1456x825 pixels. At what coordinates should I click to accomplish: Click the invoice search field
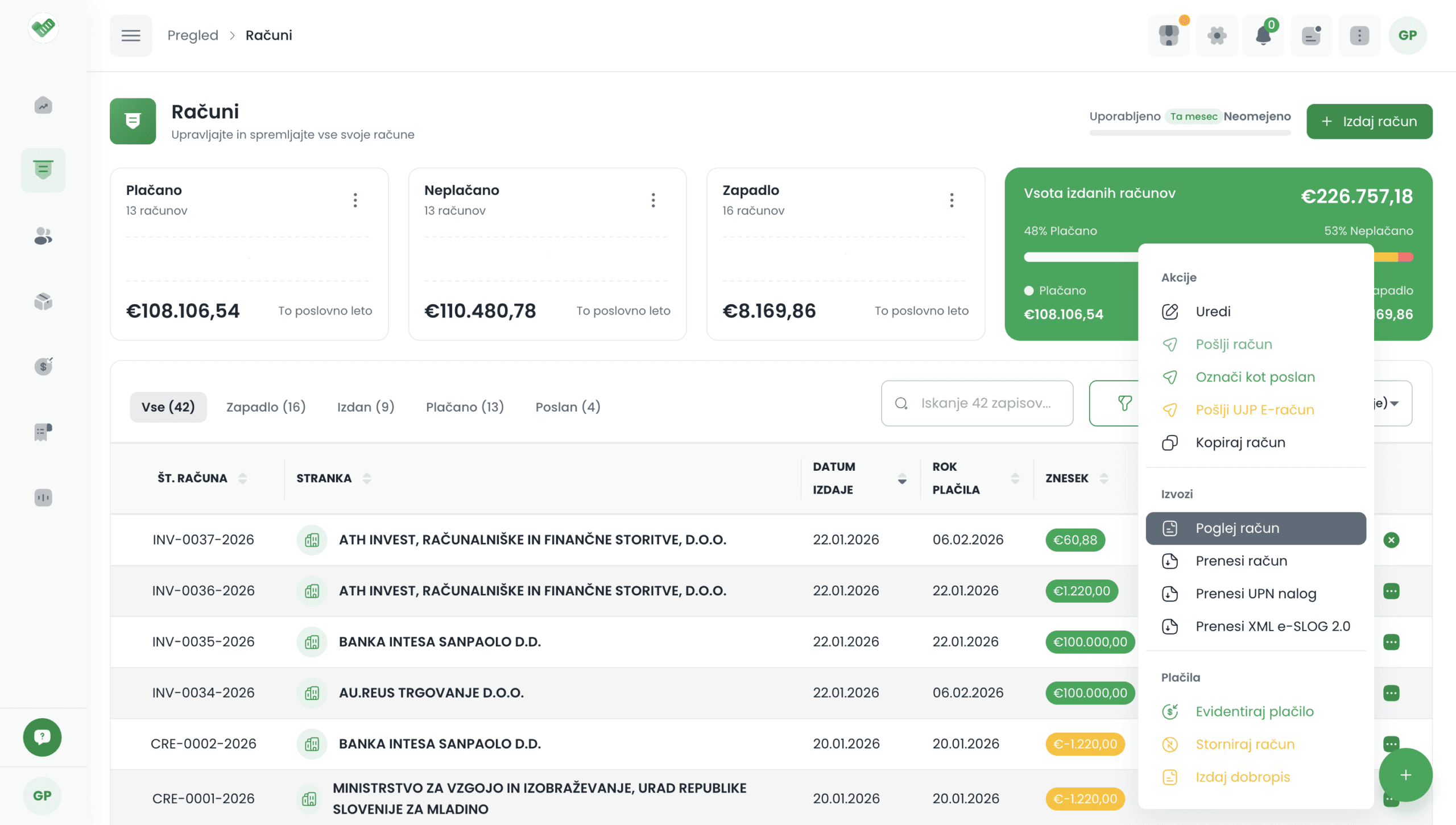pyautogui.click(x=985, y=403)
